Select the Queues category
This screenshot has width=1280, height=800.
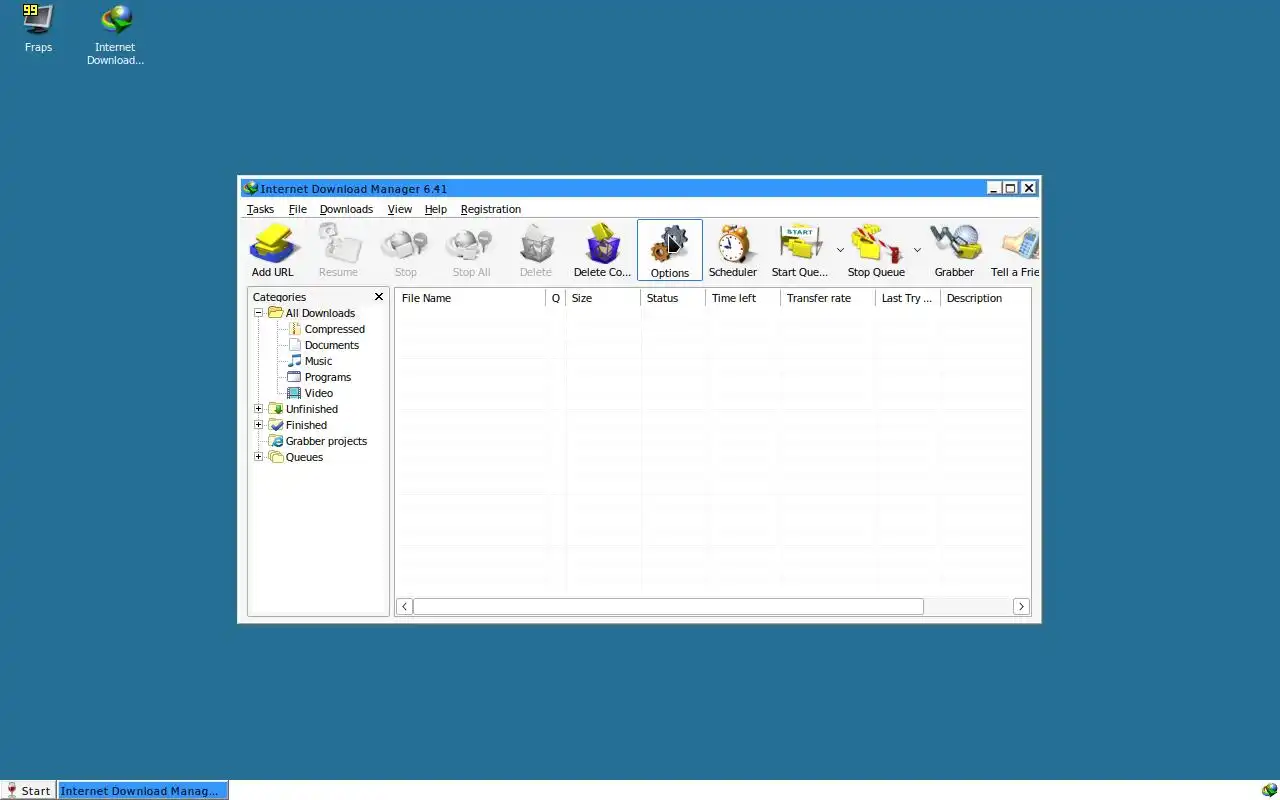coord(296,457)
